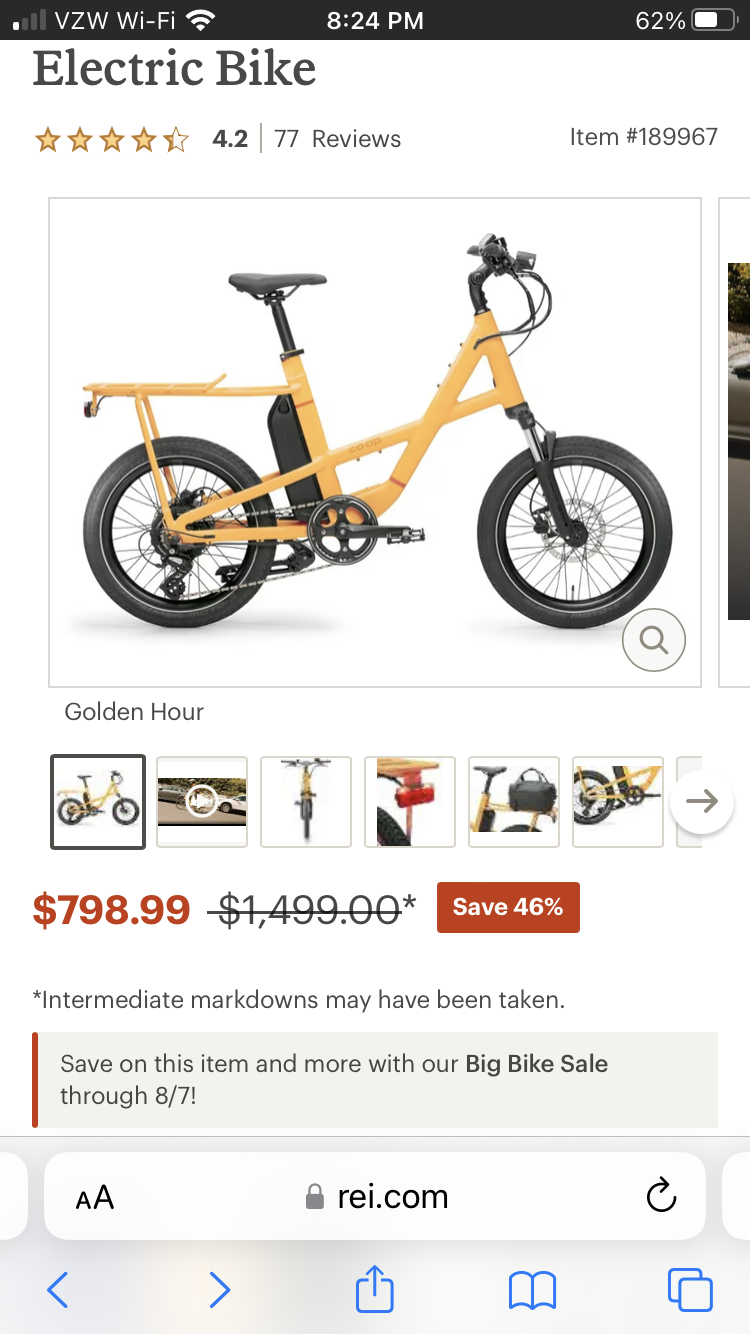Tap the star rating row
Screen dimensions: 750x1334
pyautogui.click(x=112, y=139)
